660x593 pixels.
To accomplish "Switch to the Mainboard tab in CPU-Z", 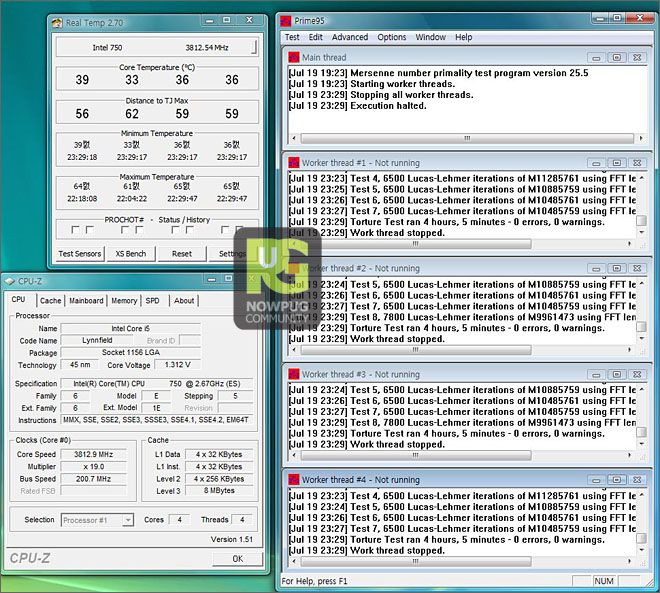I will tap(86, 300).
